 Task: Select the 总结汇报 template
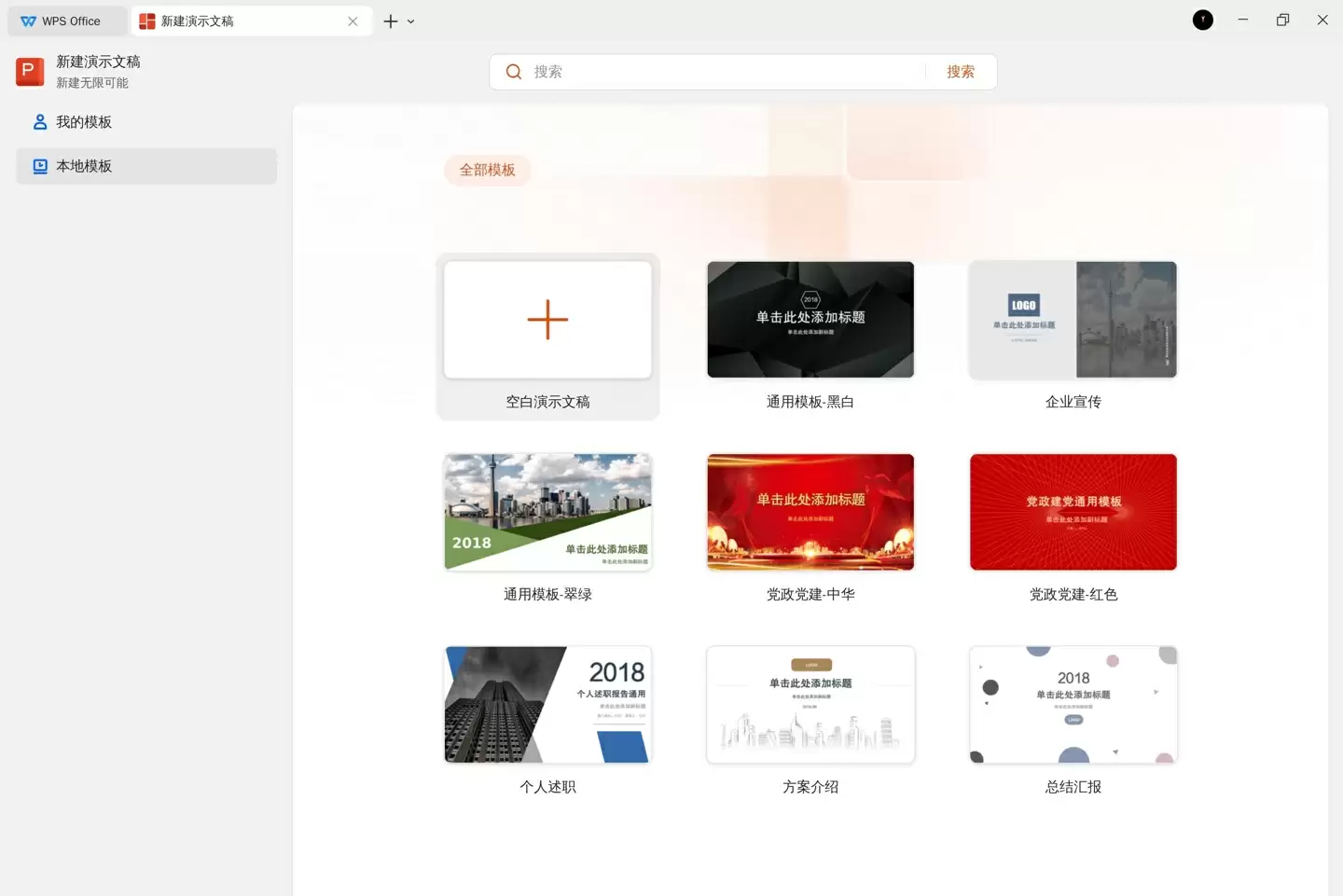click(x=1073, y=704)
